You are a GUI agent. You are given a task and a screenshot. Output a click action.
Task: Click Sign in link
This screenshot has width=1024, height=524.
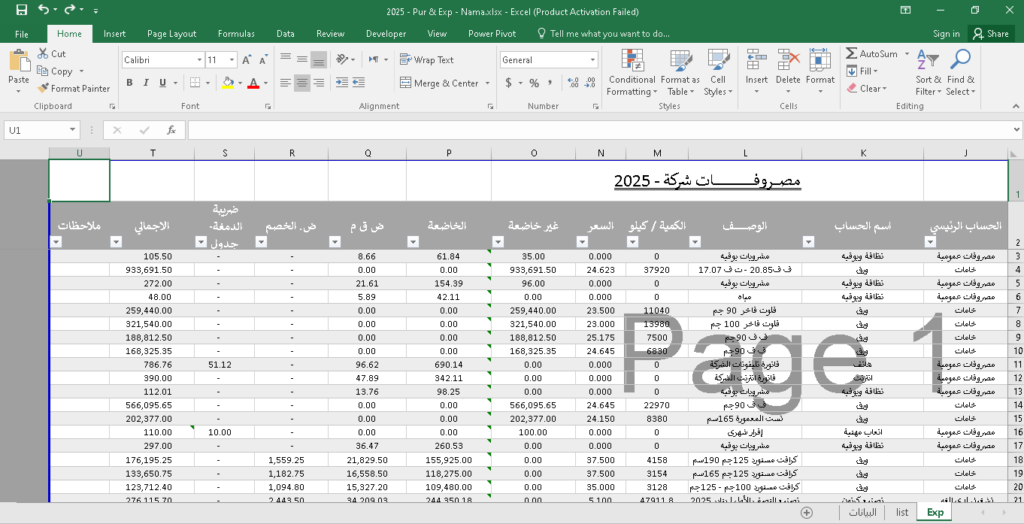pyautogui.click(x=946, y=34)
